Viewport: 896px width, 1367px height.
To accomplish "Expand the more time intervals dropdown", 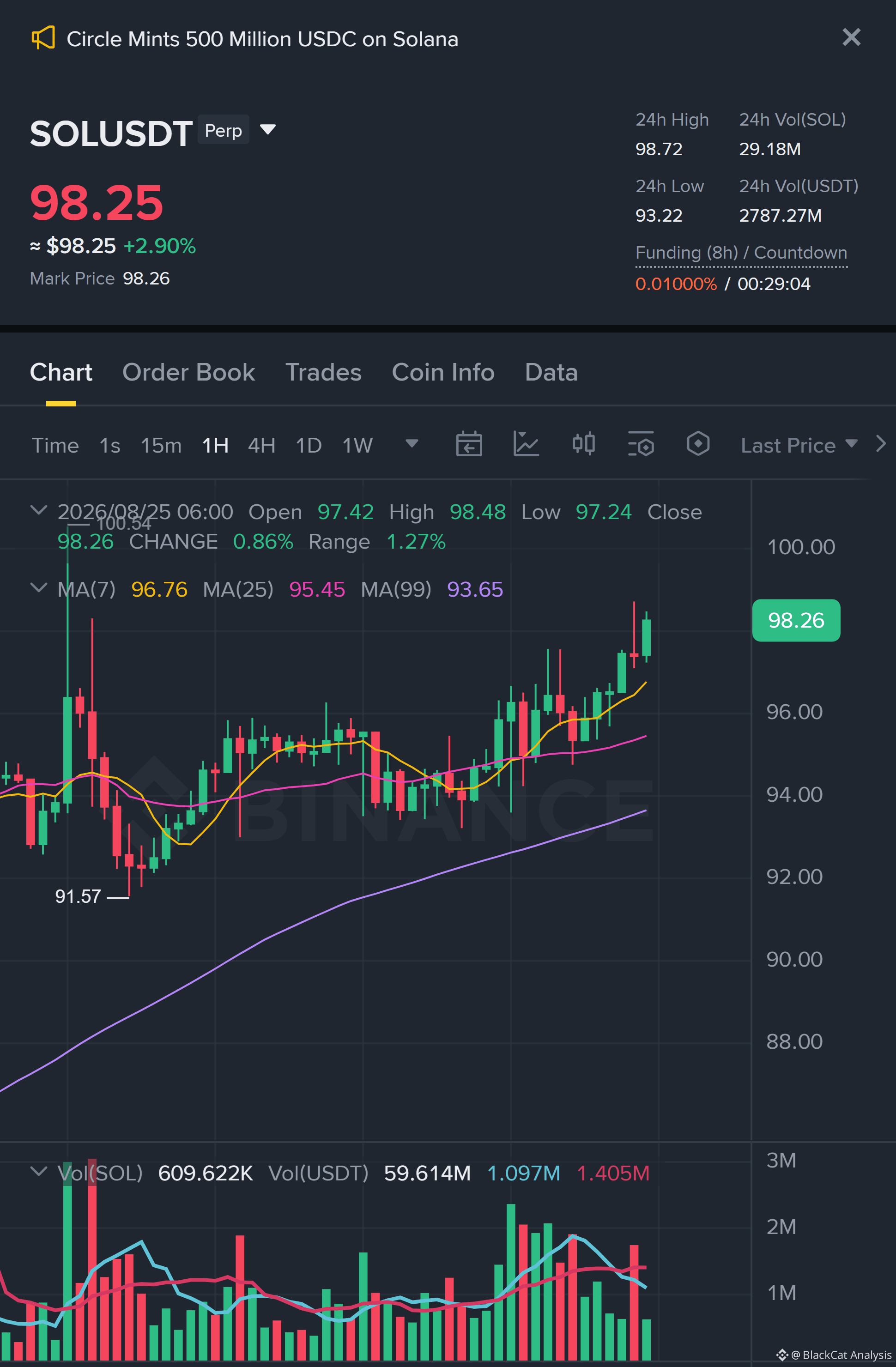I will tap(412, 443).
